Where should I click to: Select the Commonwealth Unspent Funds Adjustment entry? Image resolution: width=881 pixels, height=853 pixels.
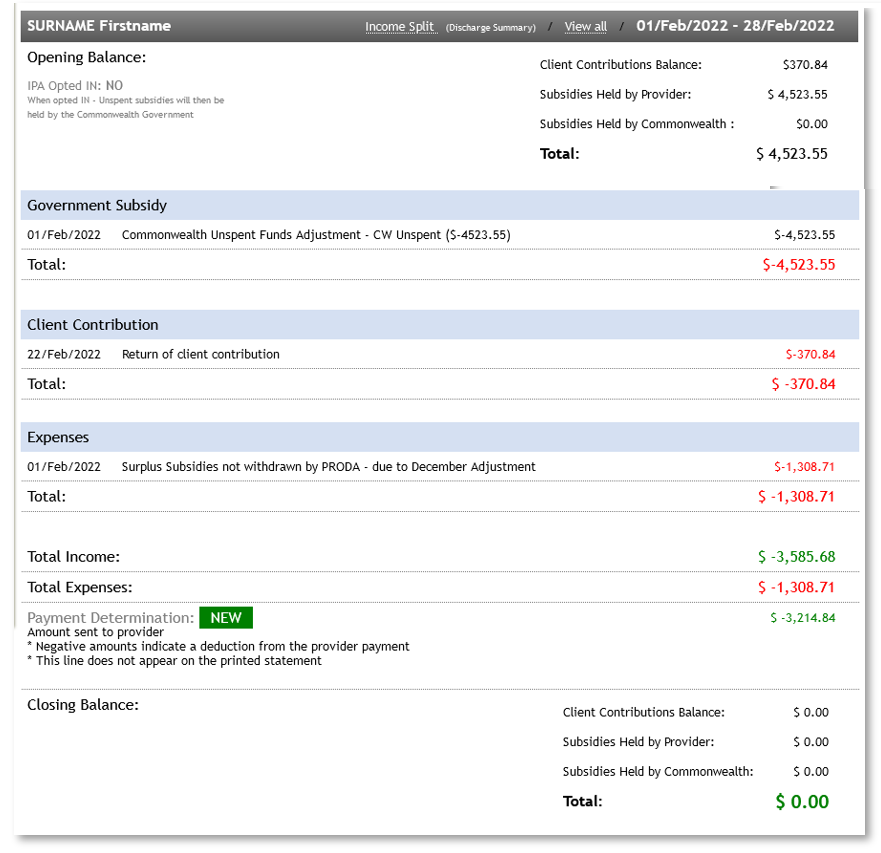pyautogui.click(x=316, y=235)
